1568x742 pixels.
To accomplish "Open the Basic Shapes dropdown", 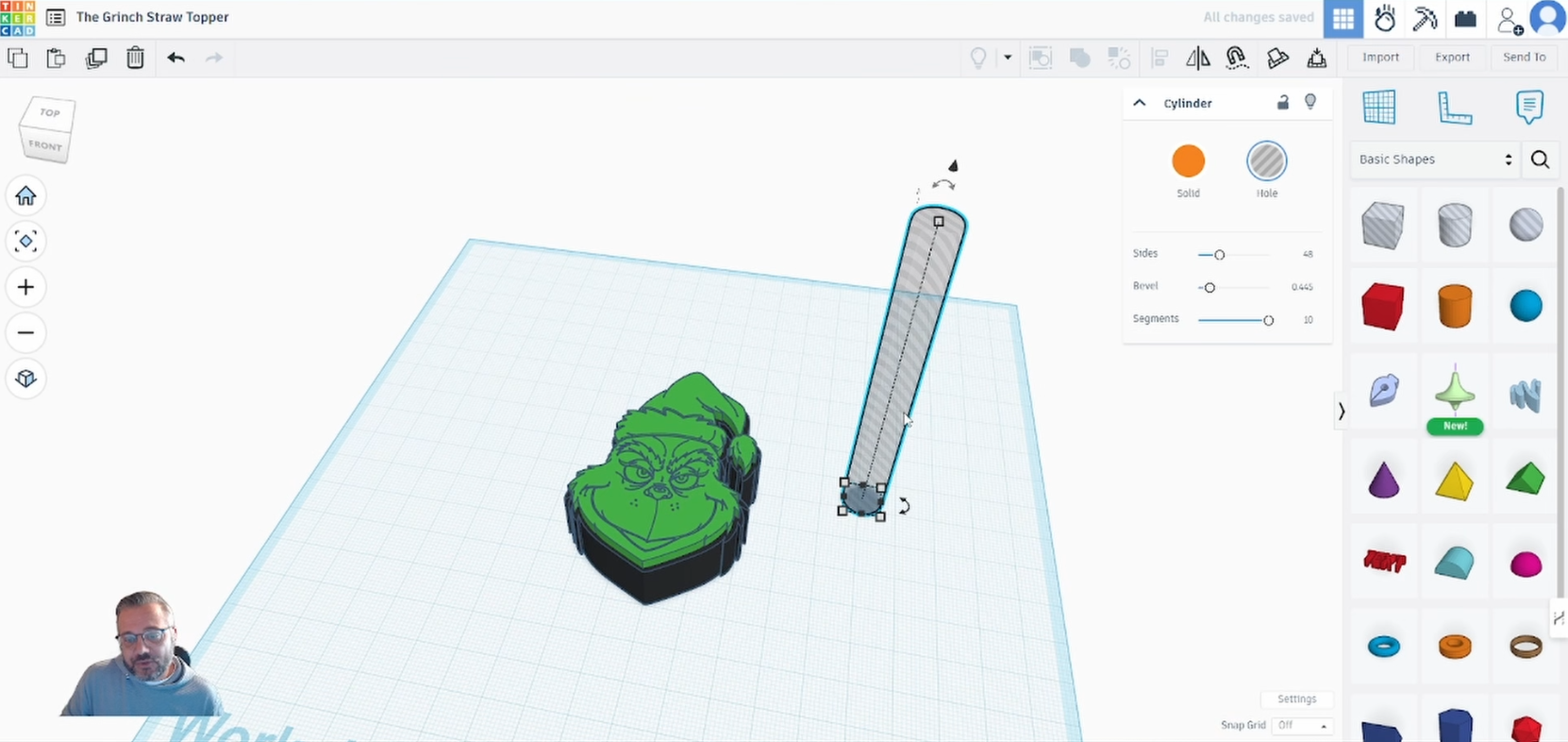I will coord(1434,160).
